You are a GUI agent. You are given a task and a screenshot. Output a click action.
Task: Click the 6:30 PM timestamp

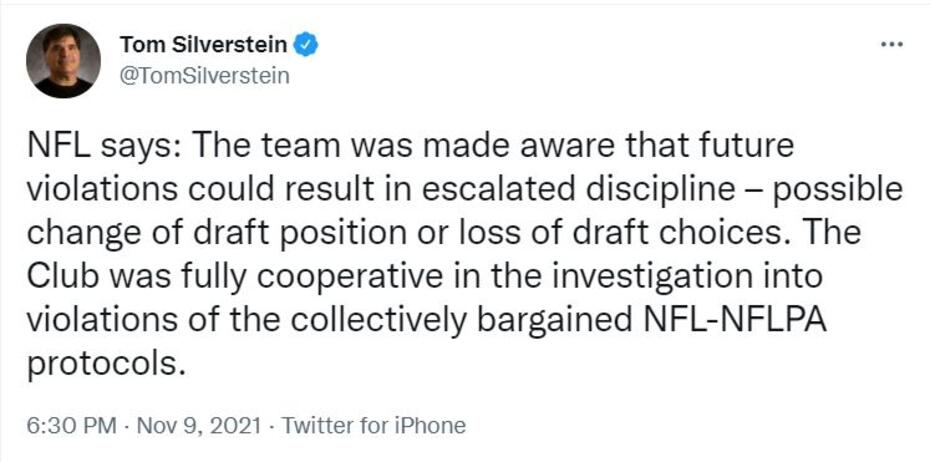tap(71, 425)
